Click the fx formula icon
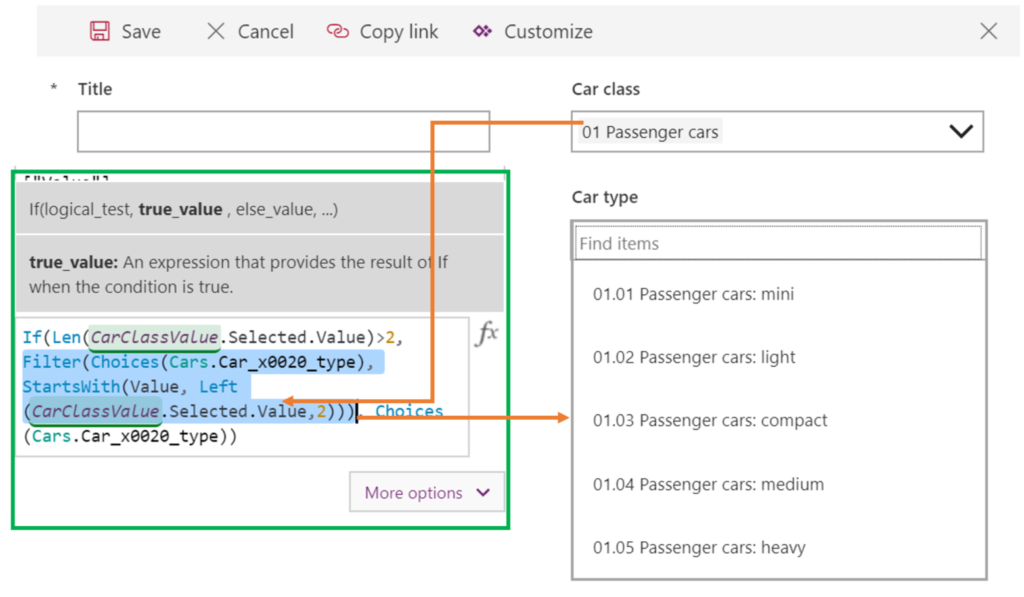Image resolution: width=1024 pixels, height=597 pixels. (486, 335)
